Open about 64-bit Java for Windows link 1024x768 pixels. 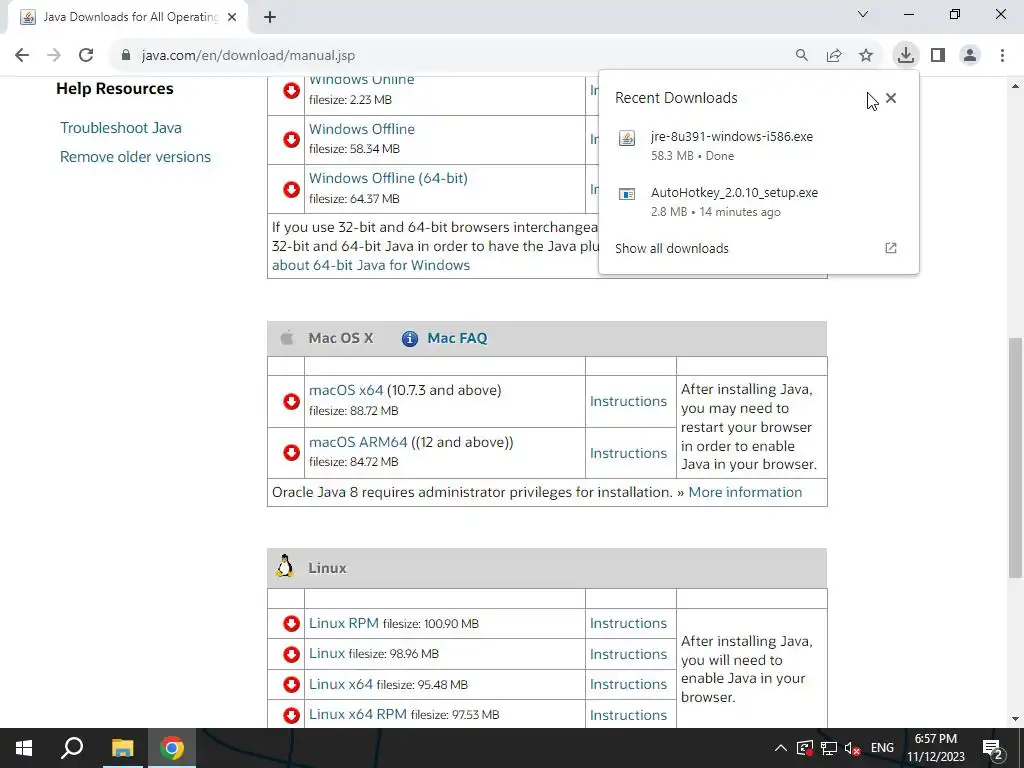pos(371,265)
